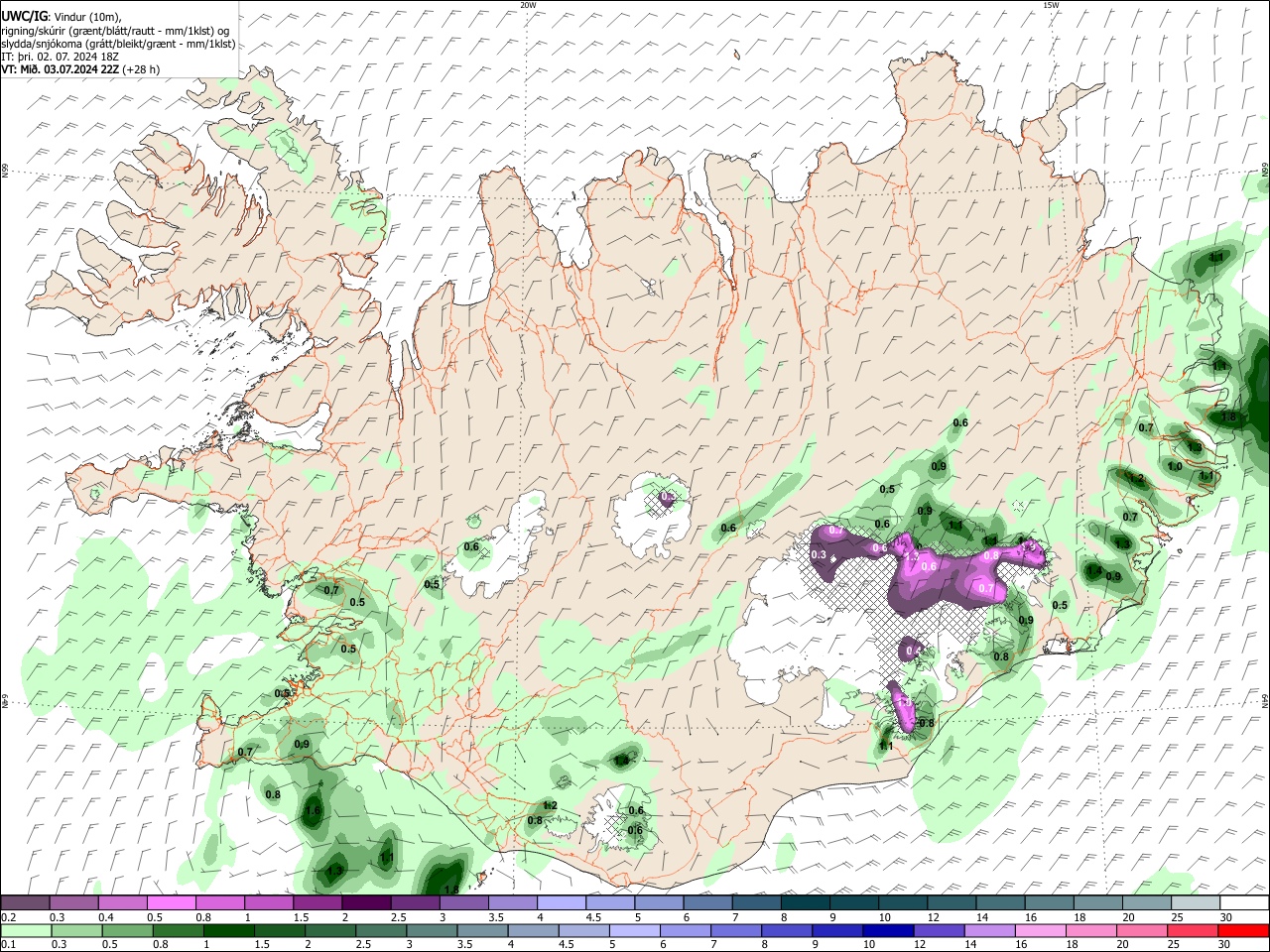Click bright pink upper swatch labeled 0.5
This screenshot has height=952, width=1270.
click(171, 902)
